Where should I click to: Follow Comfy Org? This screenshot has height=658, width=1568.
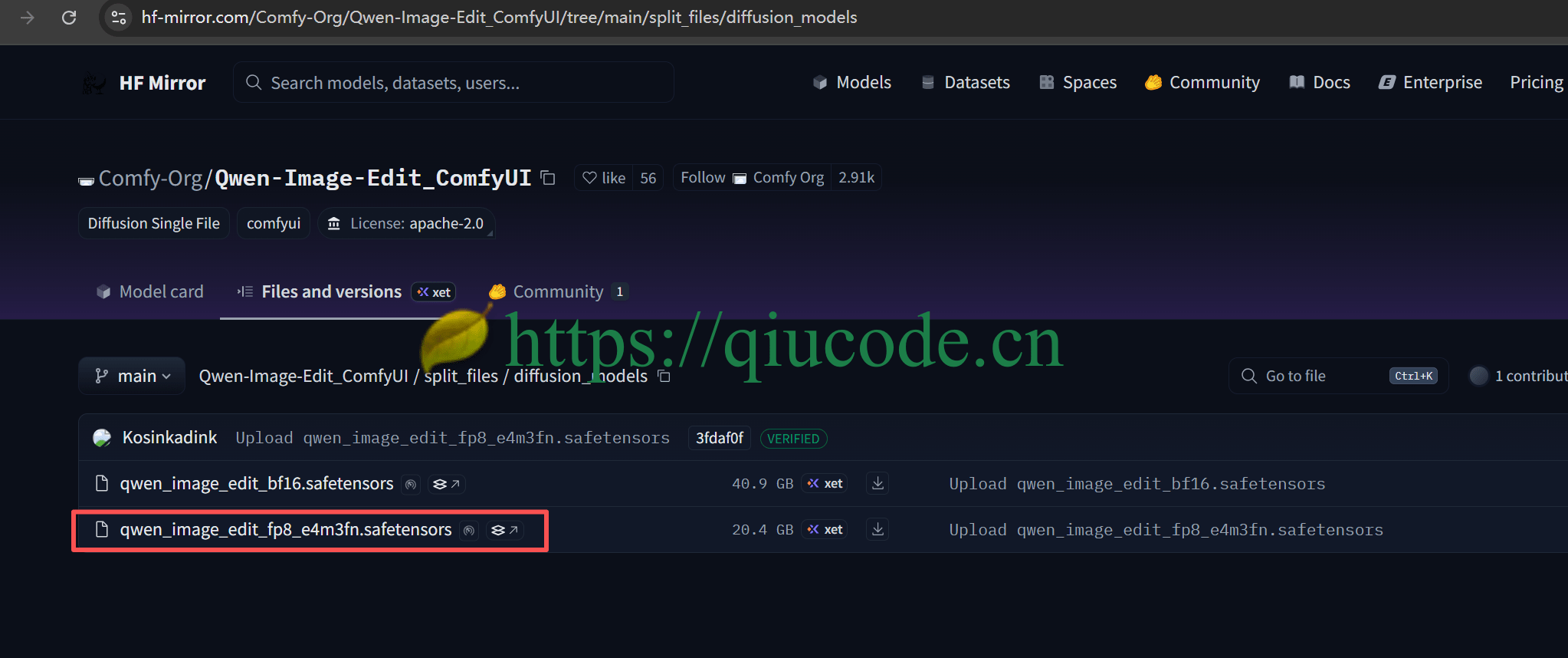tap(753, 177)
